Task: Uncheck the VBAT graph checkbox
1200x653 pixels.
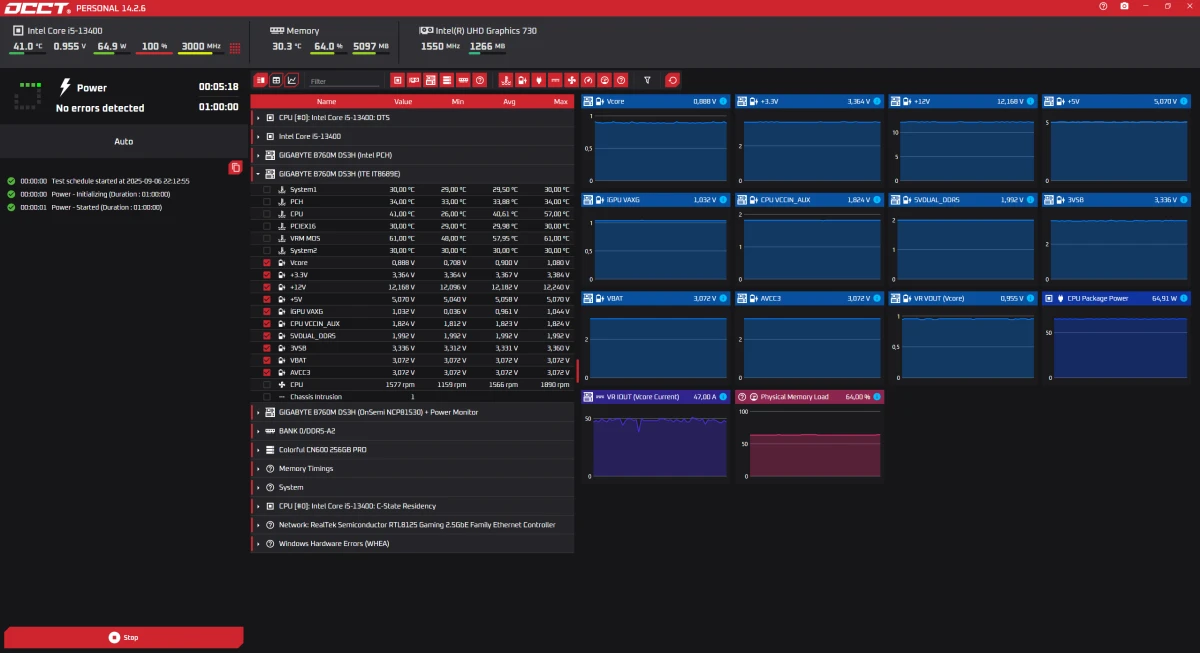Action: pos(267,360)
